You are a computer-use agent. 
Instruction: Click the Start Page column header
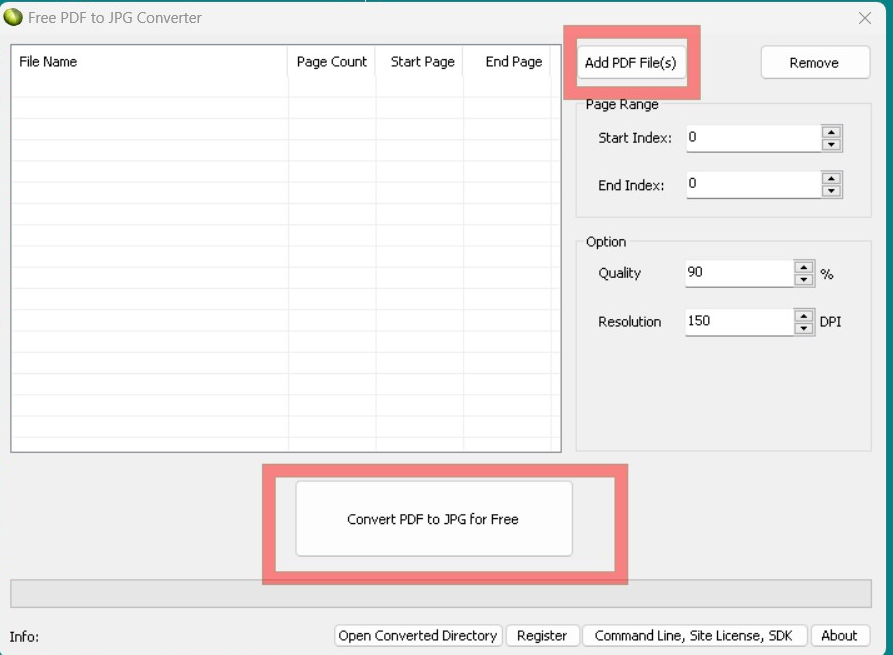point(419,62)
